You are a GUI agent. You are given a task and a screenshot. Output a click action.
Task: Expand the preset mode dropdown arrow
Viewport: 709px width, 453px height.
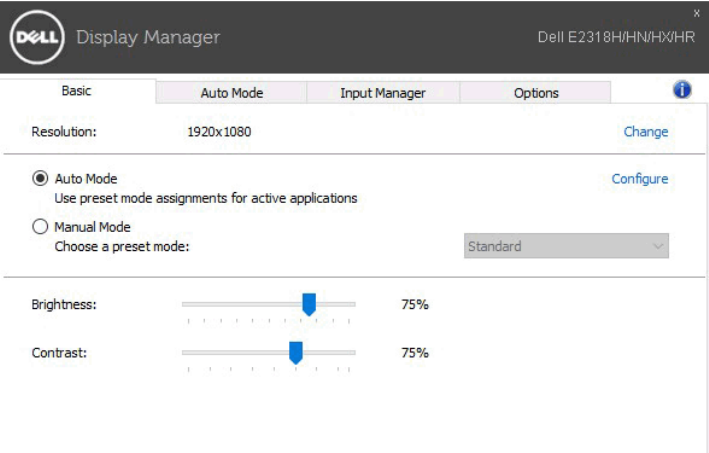pyautogui.click(x=657, y=246)
